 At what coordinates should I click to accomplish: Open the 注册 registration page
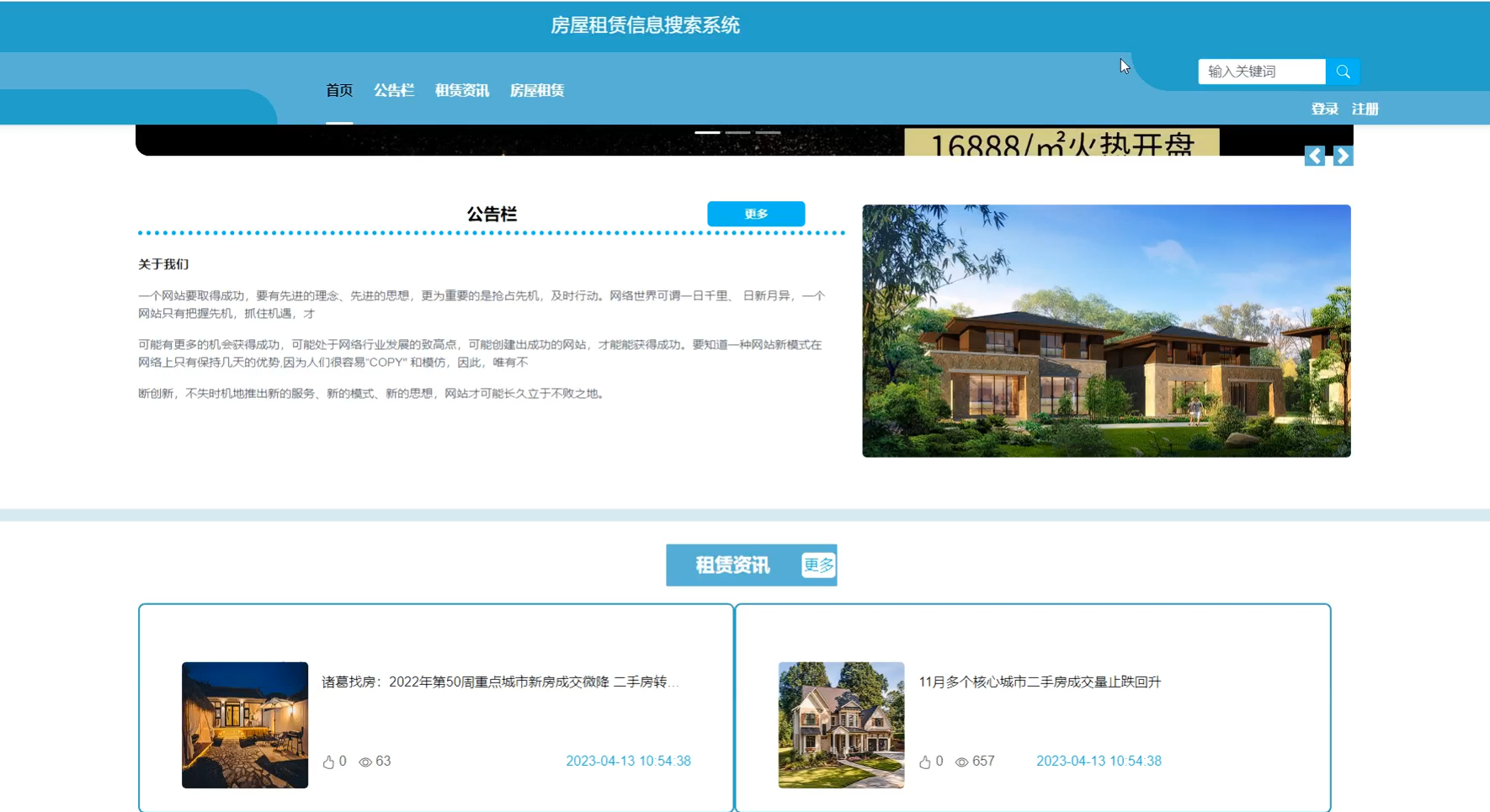[1365, 108]
